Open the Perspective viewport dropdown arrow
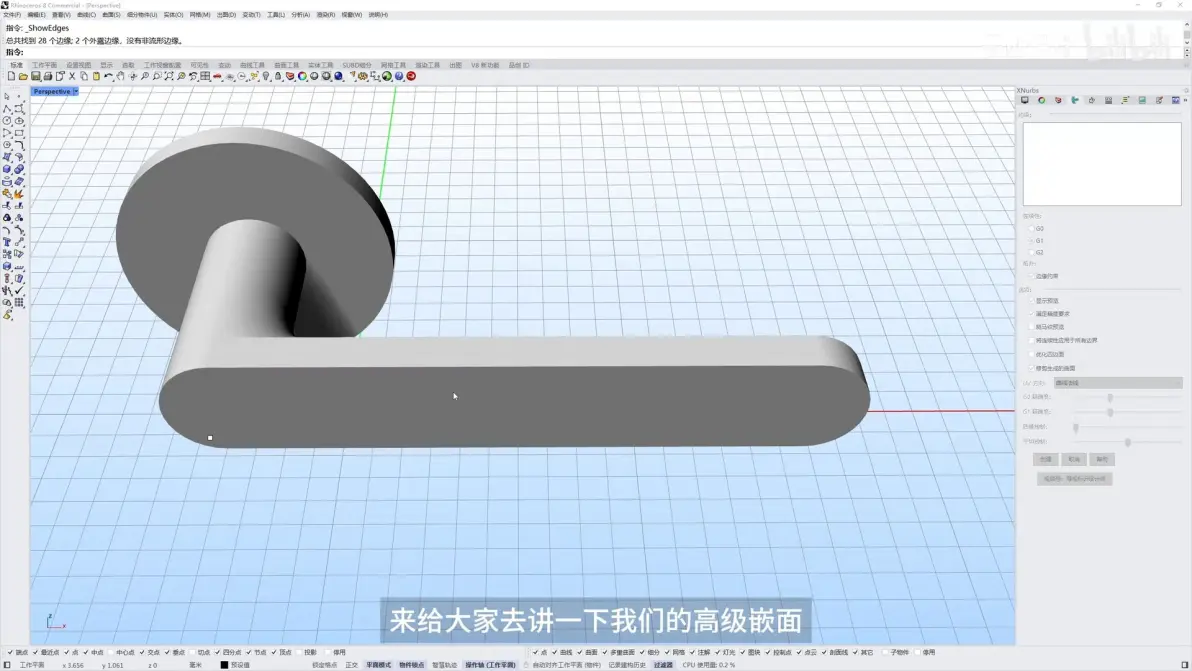The image size is (1192, 671). [75, 92]
